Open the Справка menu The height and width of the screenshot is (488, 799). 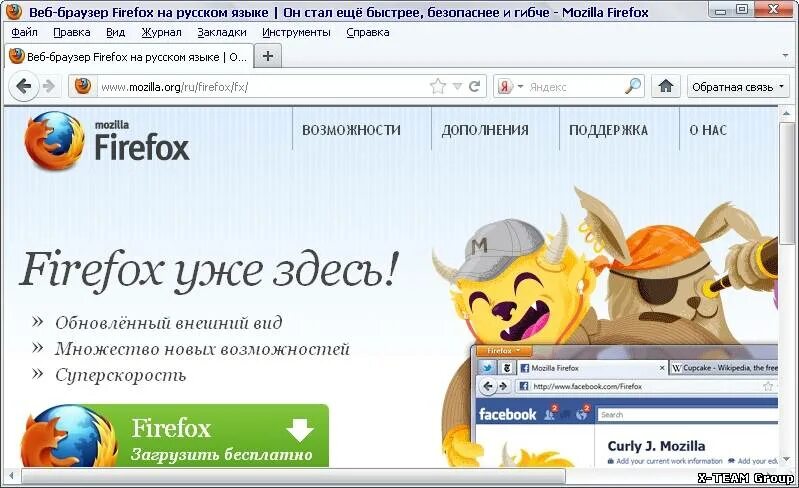click(x=368, y=32)
